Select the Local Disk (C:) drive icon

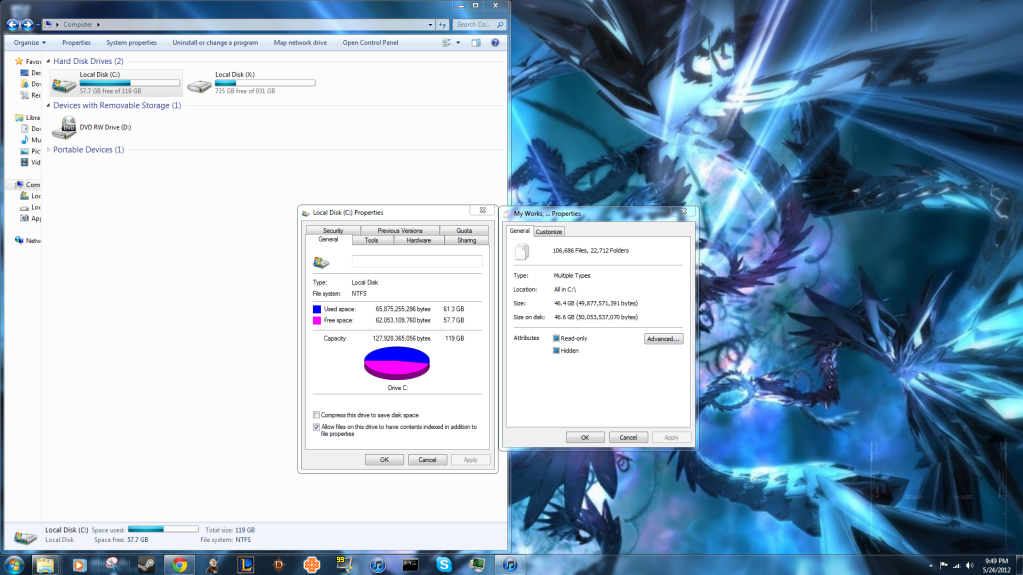[x=64, y=84]
